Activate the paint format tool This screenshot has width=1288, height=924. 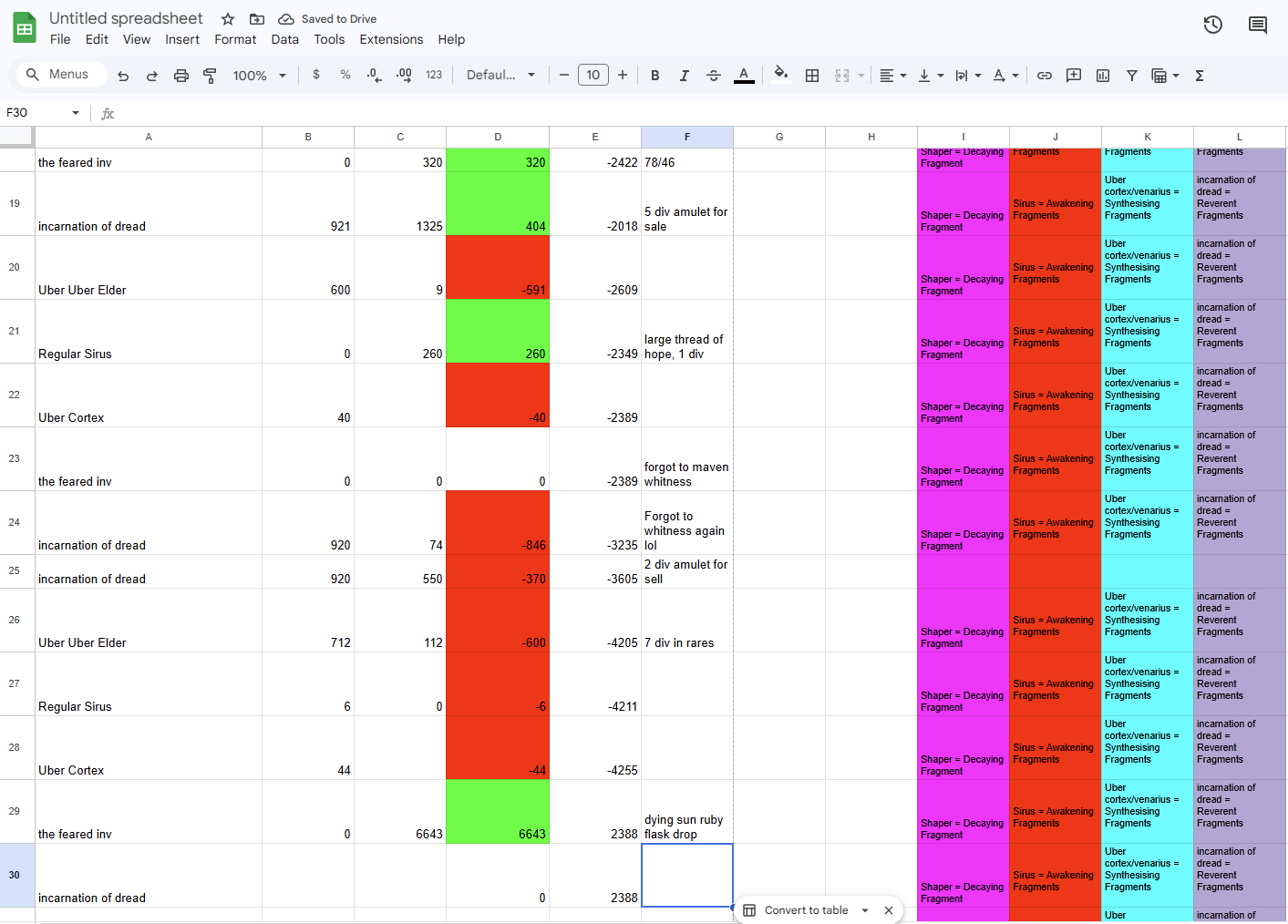click(211, 76)
